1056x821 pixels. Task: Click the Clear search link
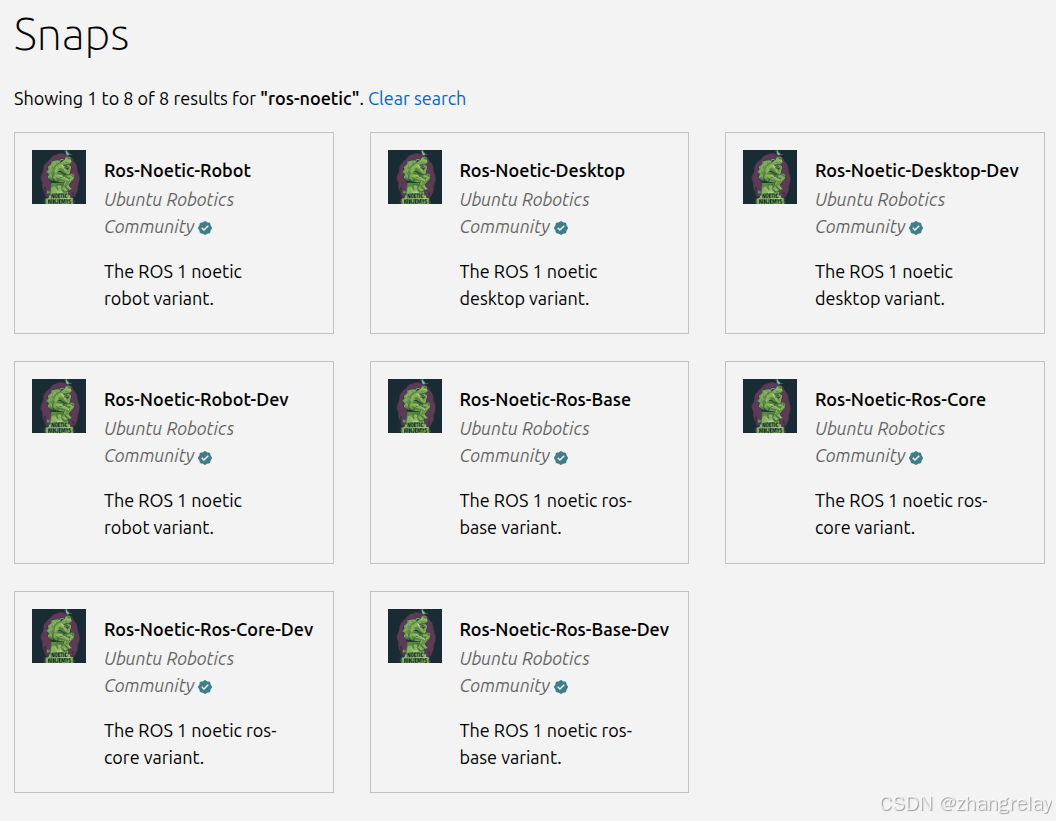(x=417, y=98)
